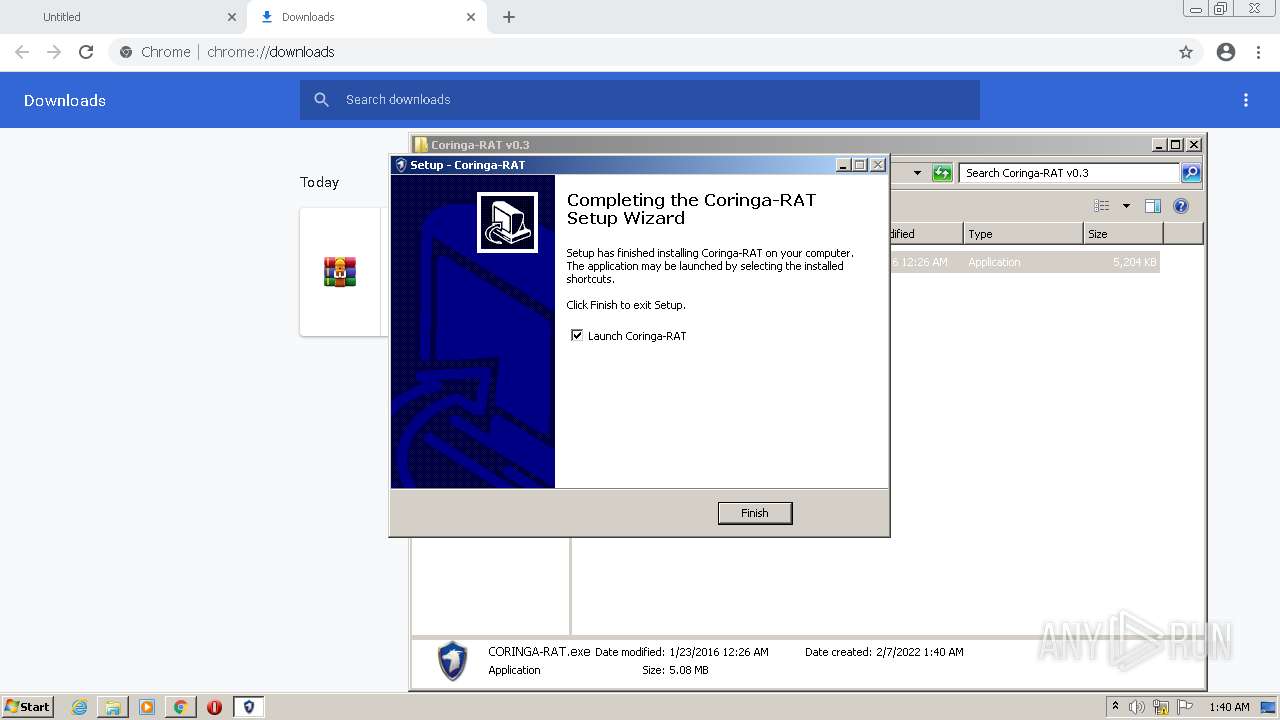Click the CORINGA-RAT.exe shield icon in details pane
The height and width of the screenshot is (720, 1280).
[x=452, y=661]
